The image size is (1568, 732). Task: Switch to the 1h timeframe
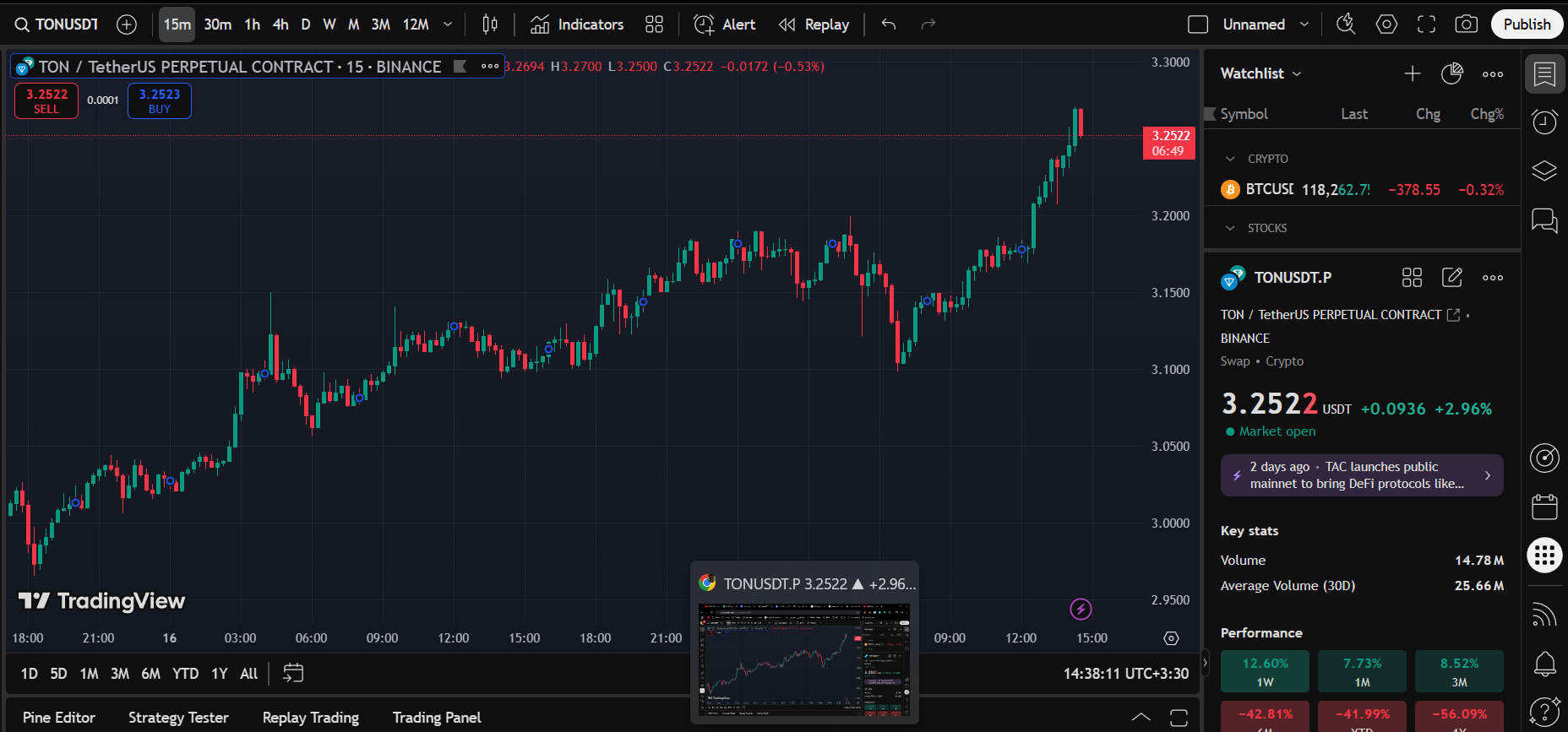point(252,24)
